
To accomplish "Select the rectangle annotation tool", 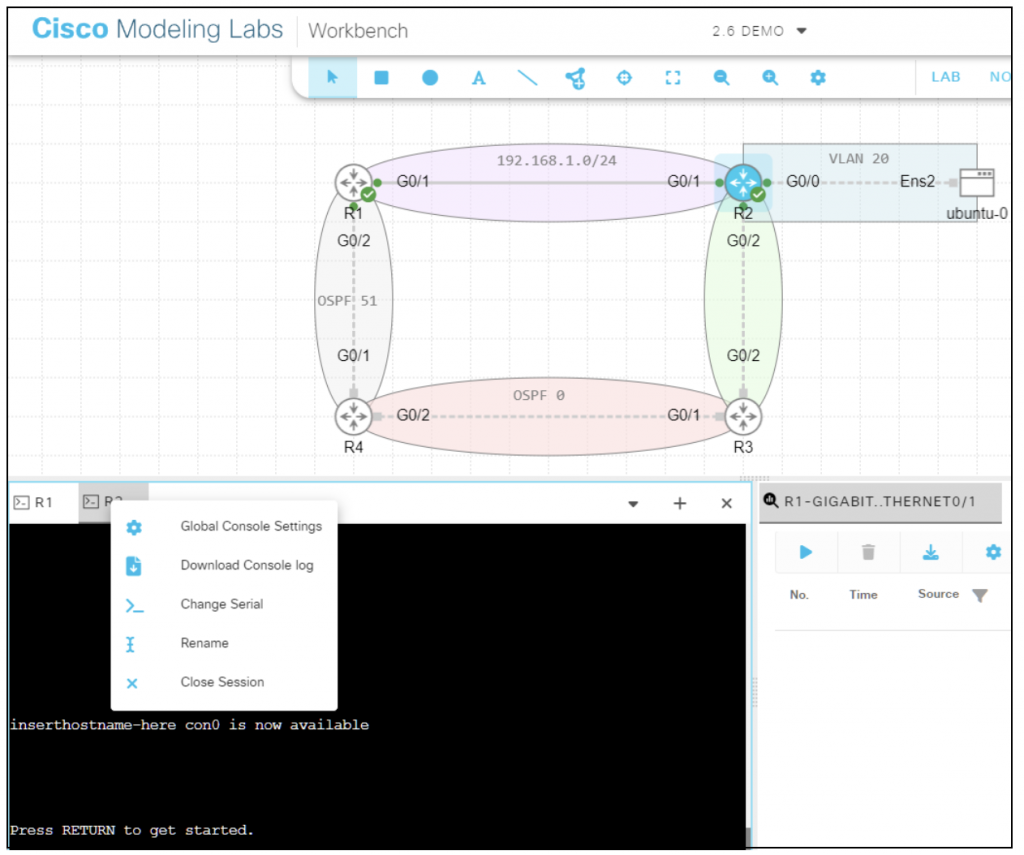I will click(x=380, y=78).
